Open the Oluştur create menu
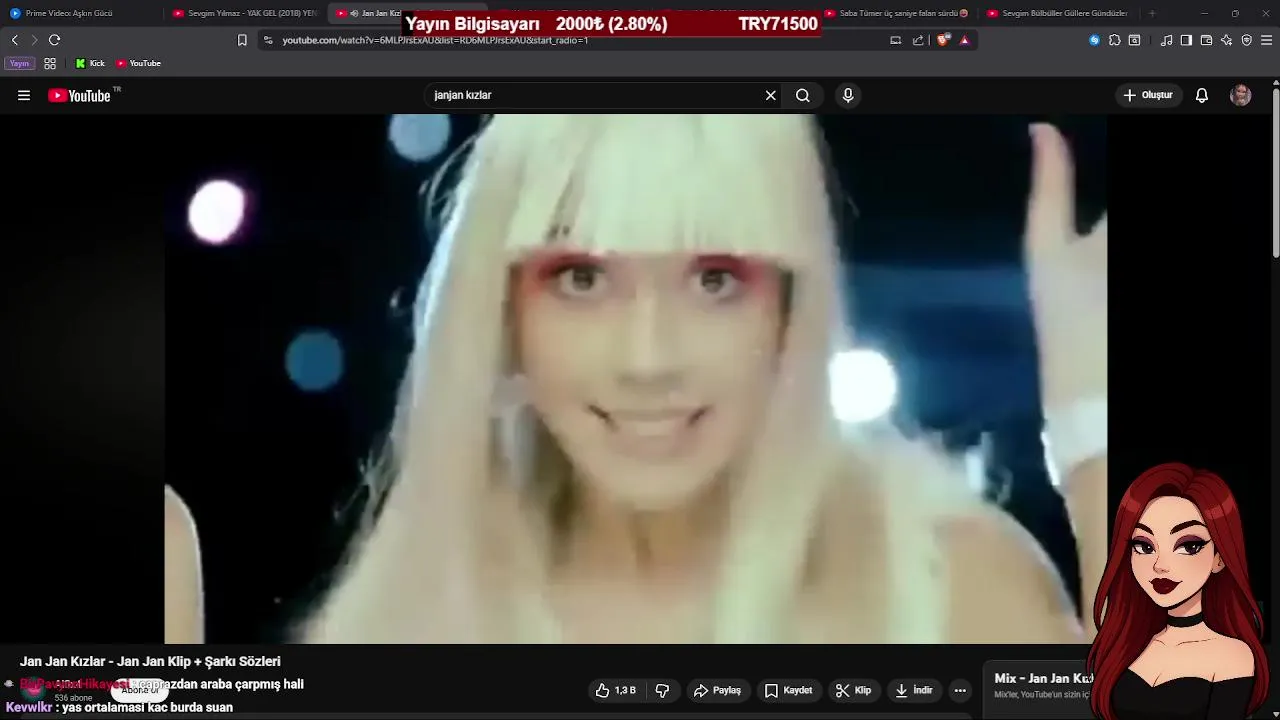The image size is (1280, 720). [x=1148, y=95]
